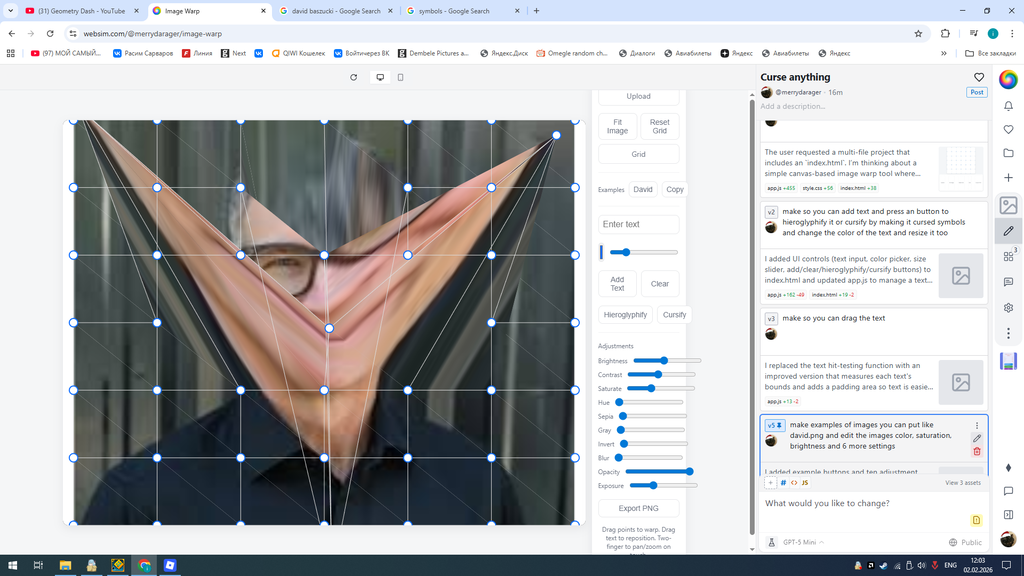Click the Export PNG button
Viewport: 1024px width, 576px height.
638,508
